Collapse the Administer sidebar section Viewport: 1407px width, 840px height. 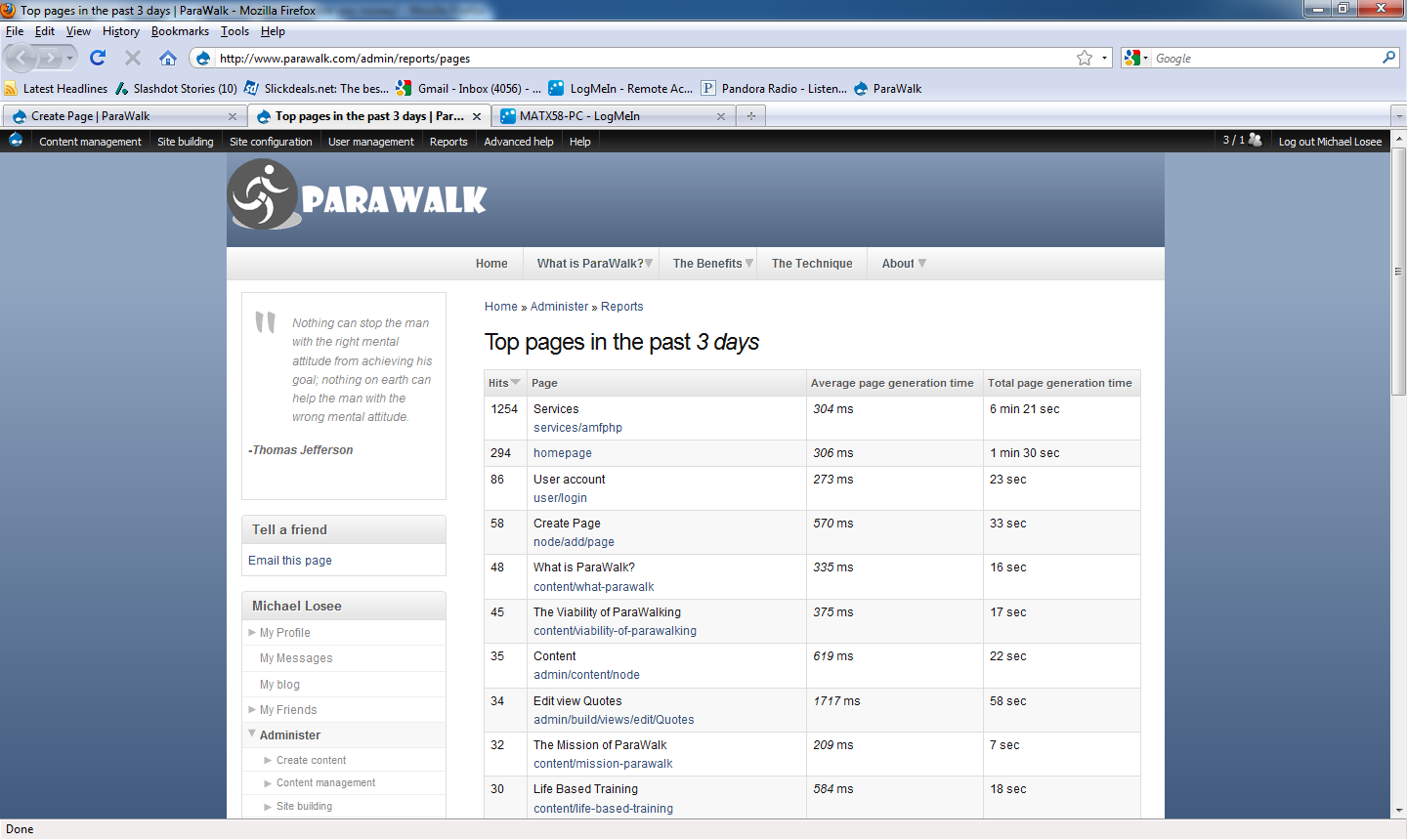253,735
